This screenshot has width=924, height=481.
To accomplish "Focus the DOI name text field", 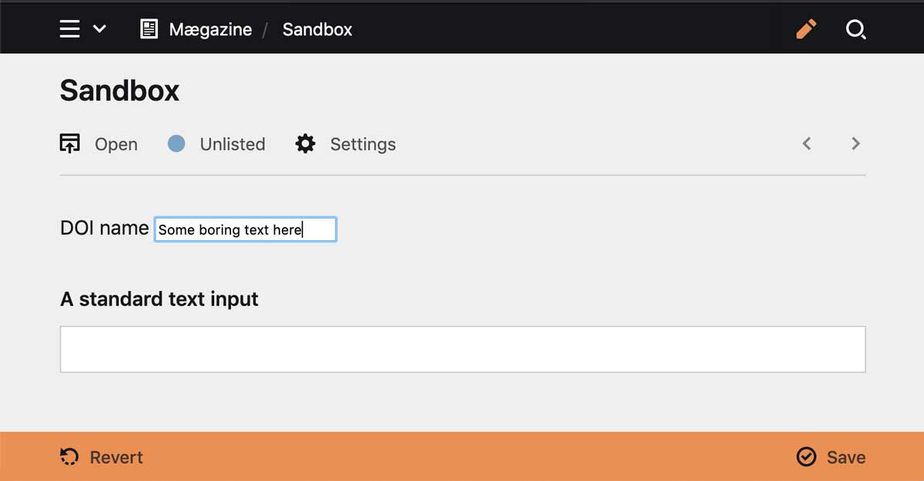I will click(x=245, y=229).
